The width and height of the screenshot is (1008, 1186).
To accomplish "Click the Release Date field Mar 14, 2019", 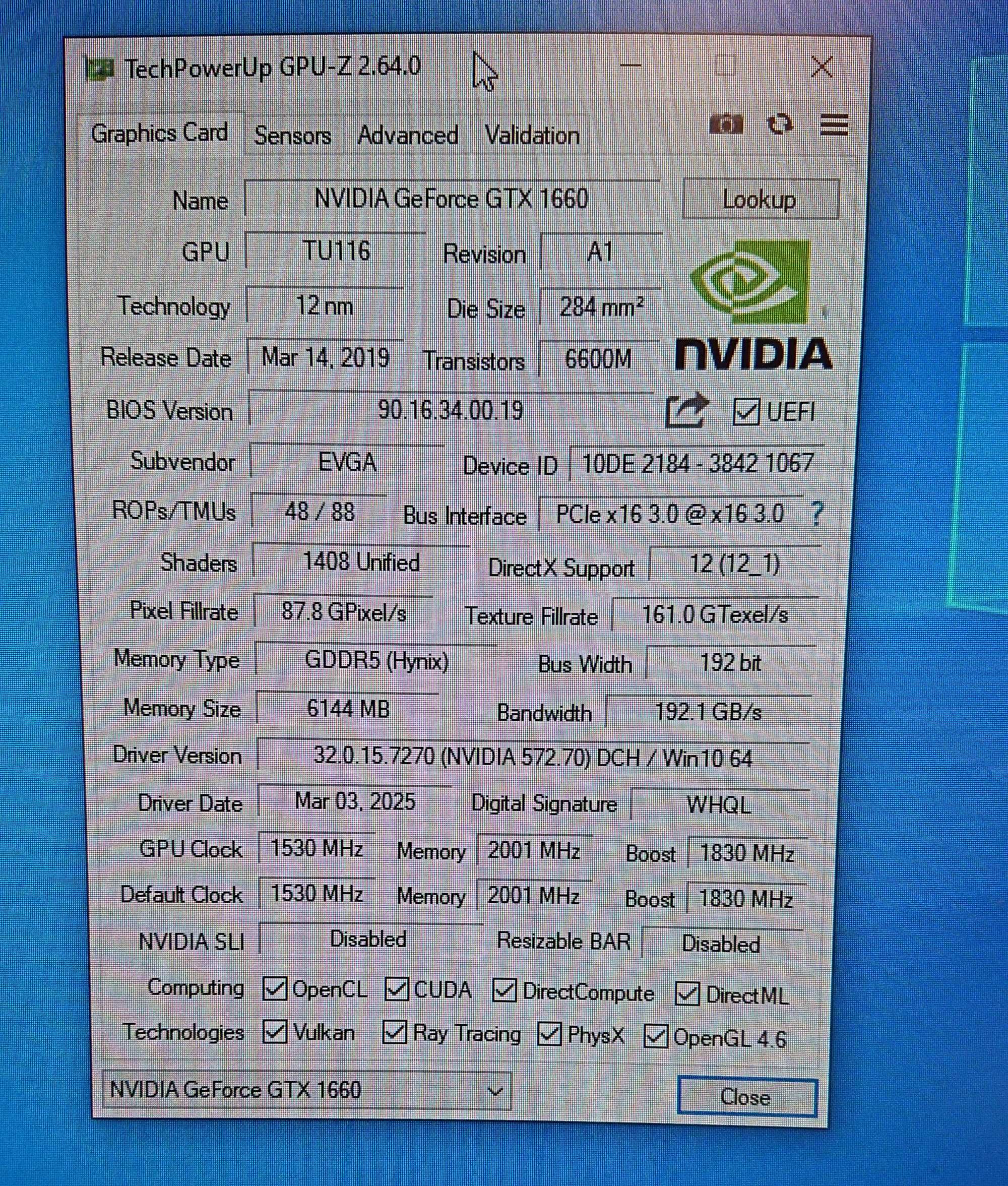I will (x=326, y=358).
